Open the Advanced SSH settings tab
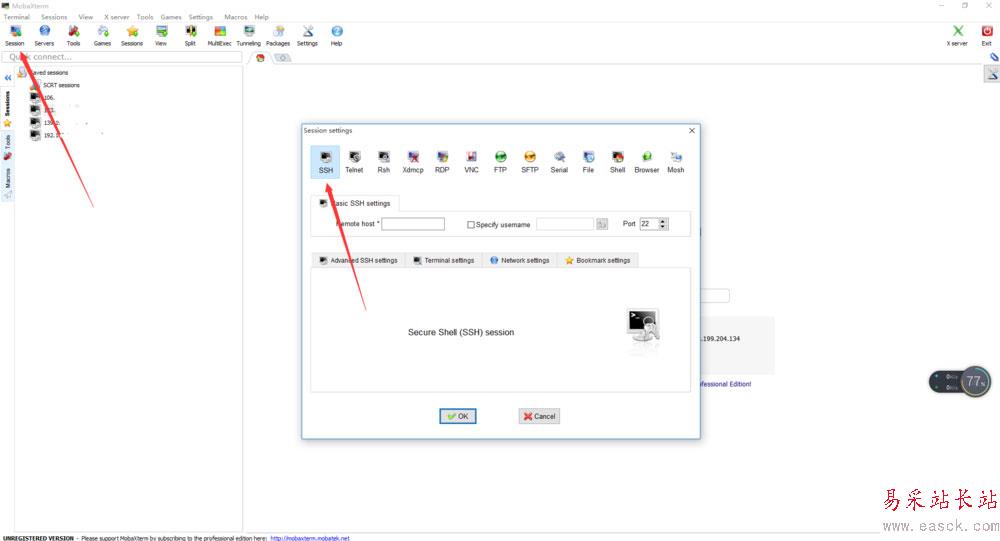This screenshot has height=541, width=1000. click(358, 260)
